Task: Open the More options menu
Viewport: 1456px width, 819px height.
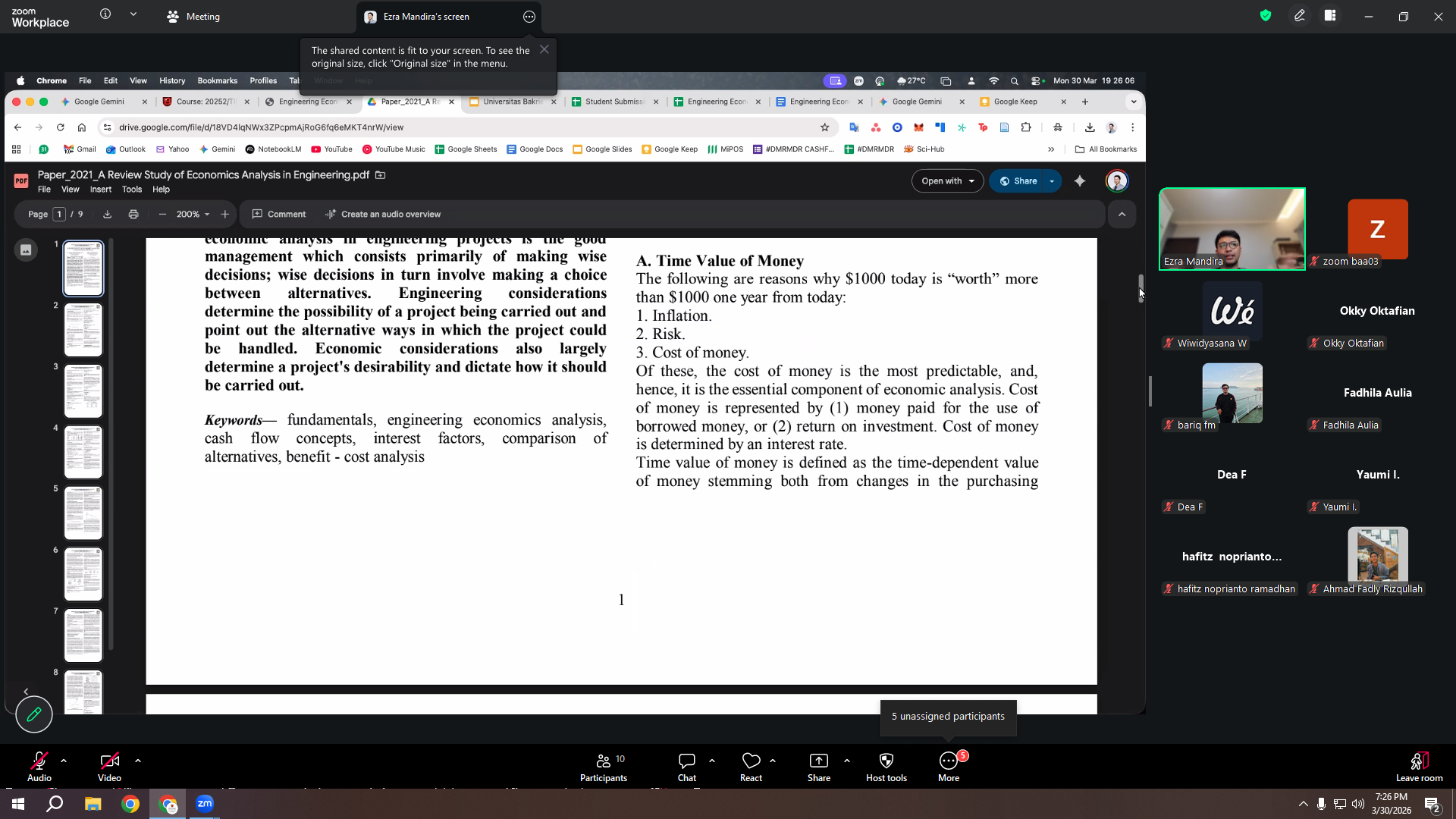Action: 949,766
